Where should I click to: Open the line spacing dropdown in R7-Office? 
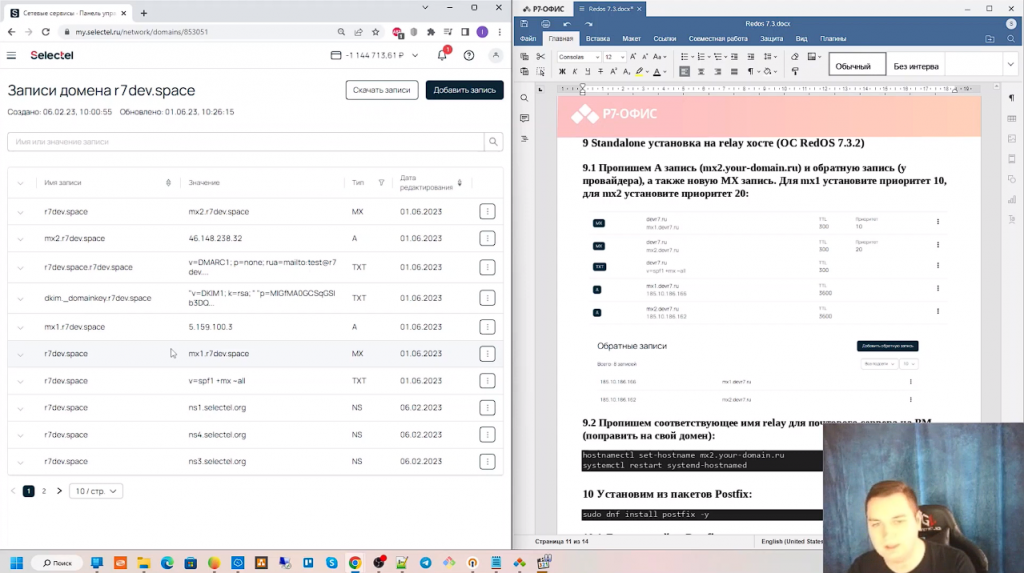coord(770,57)
